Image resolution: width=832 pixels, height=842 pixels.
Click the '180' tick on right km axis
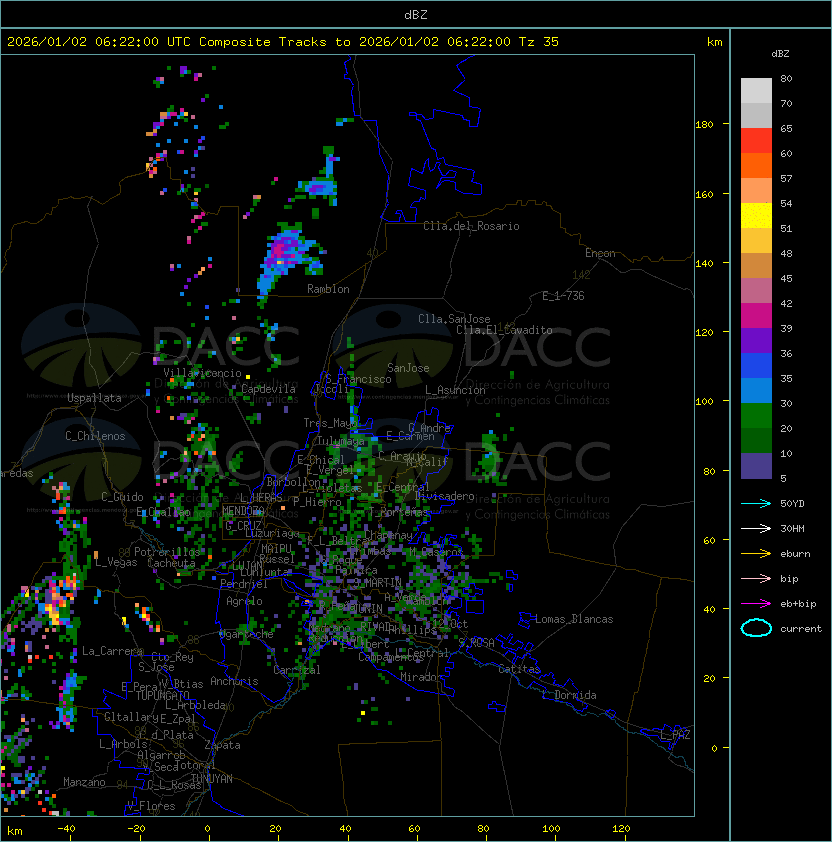704,125
